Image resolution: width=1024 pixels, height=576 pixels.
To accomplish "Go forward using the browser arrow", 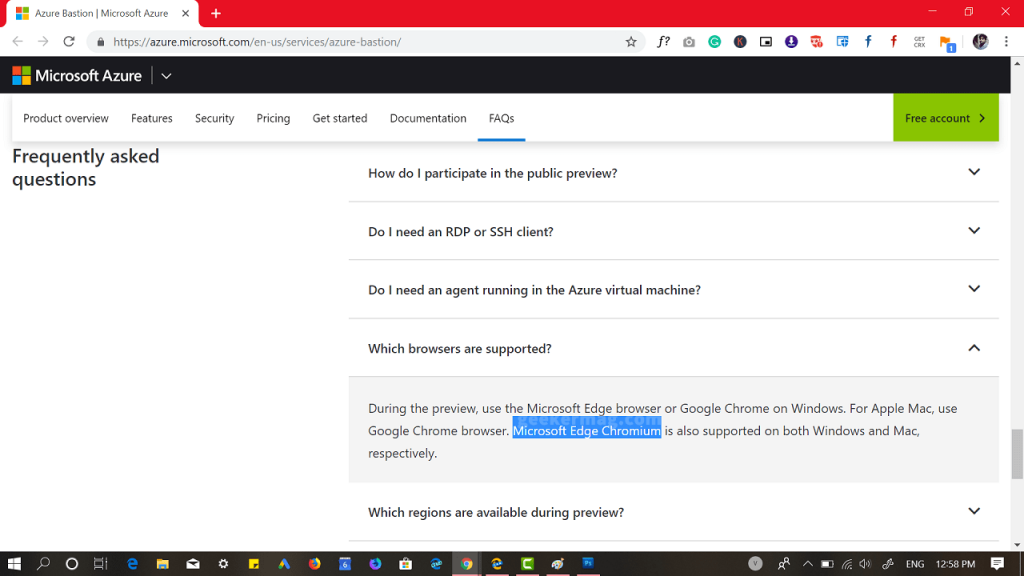I will click(43, 42).
